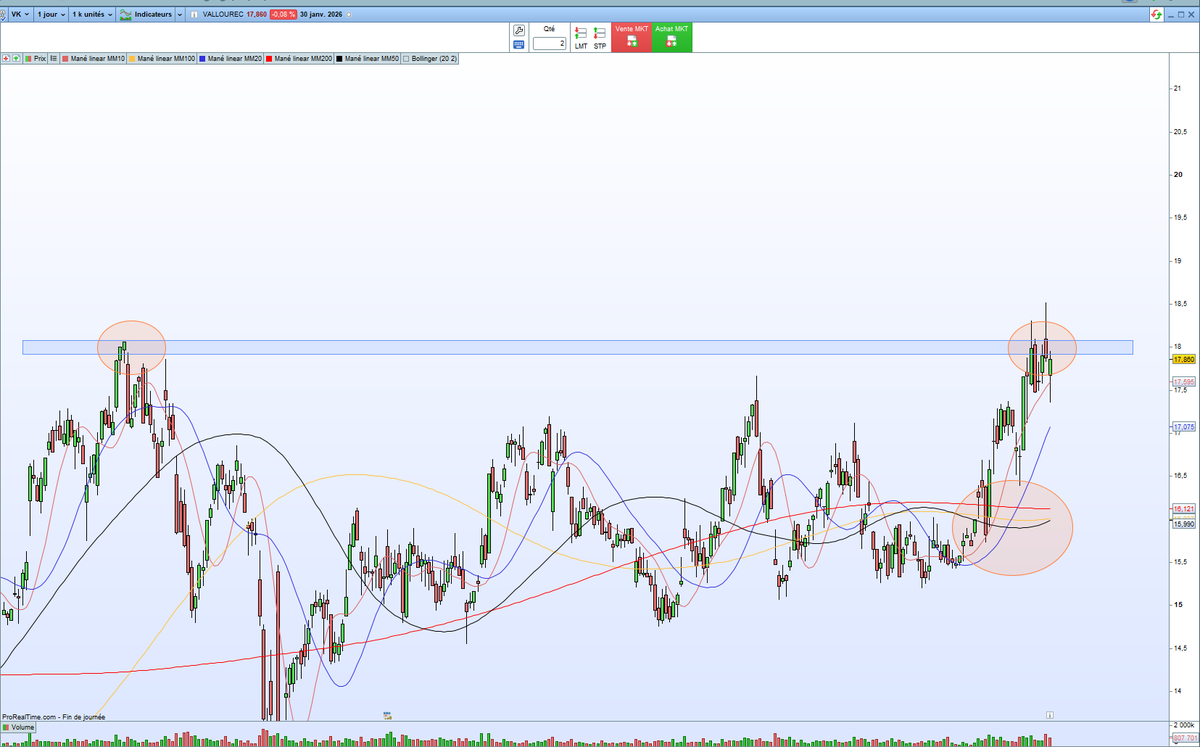Click the icon before VALLOUREC name
The width and height of the screenshot is (1200, 747).
[x=194, y=15]
